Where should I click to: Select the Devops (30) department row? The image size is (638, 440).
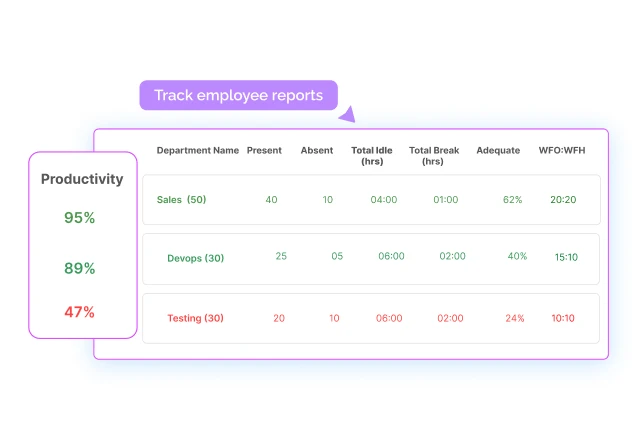coord(371,259)
